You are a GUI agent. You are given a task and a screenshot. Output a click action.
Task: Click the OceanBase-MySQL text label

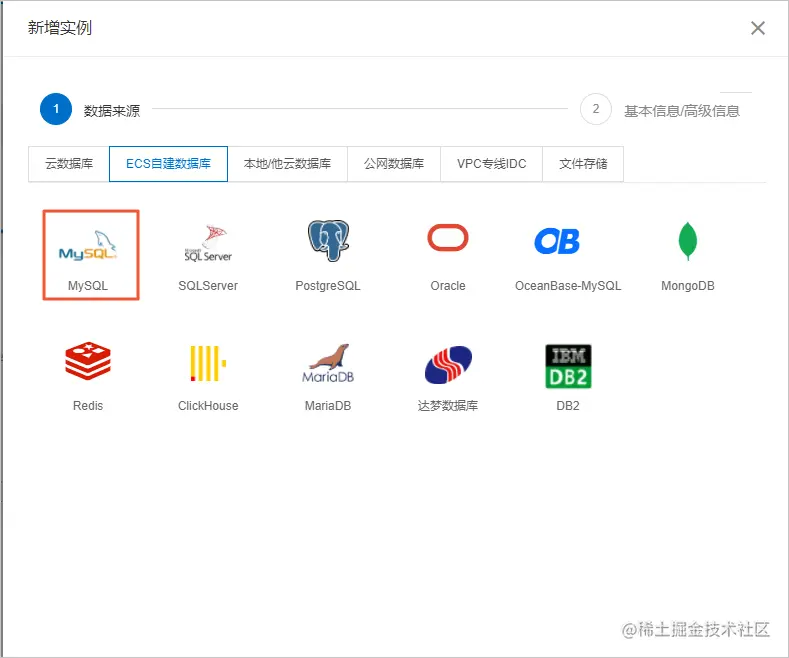(x=568, y=286)
